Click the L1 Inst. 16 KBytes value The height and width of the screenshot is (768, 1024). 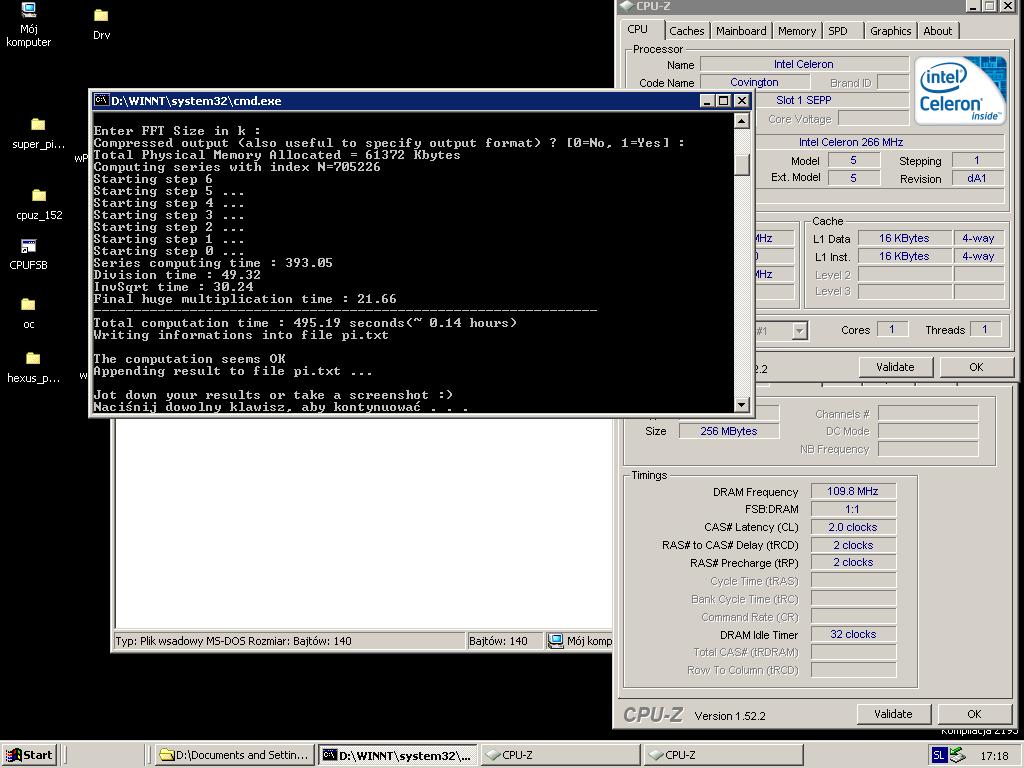click(x=904, y=256)
